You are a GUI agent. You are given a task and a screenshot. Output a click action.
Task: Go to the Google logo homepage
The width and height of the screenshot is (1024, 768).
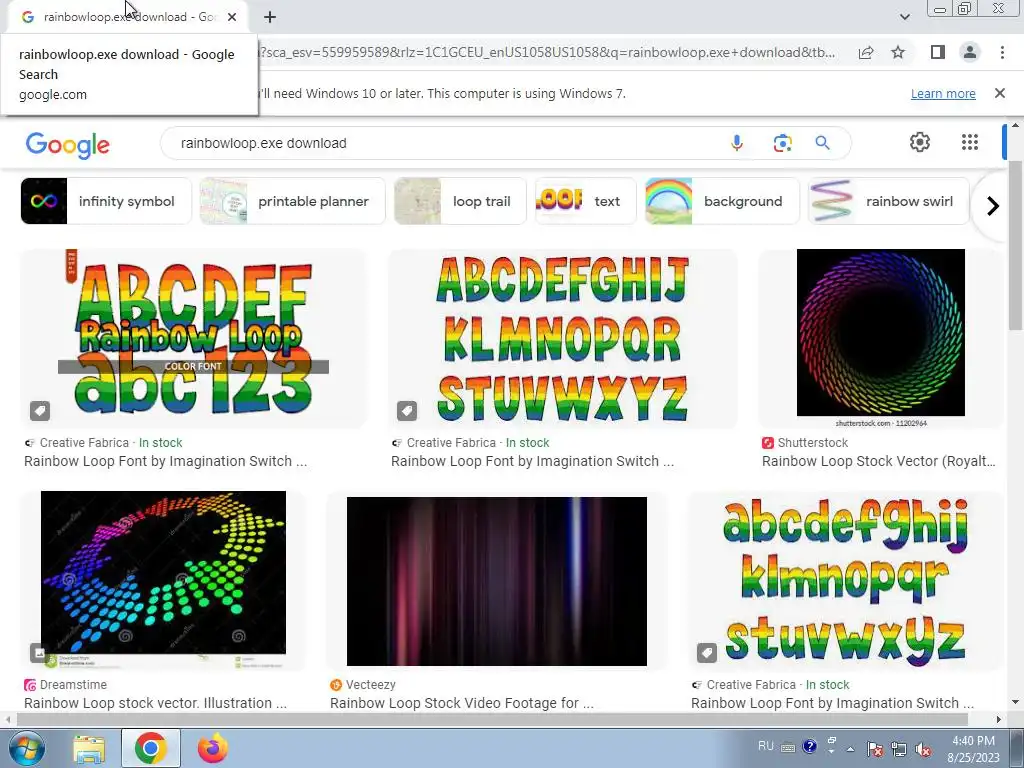tap(68, 144)
